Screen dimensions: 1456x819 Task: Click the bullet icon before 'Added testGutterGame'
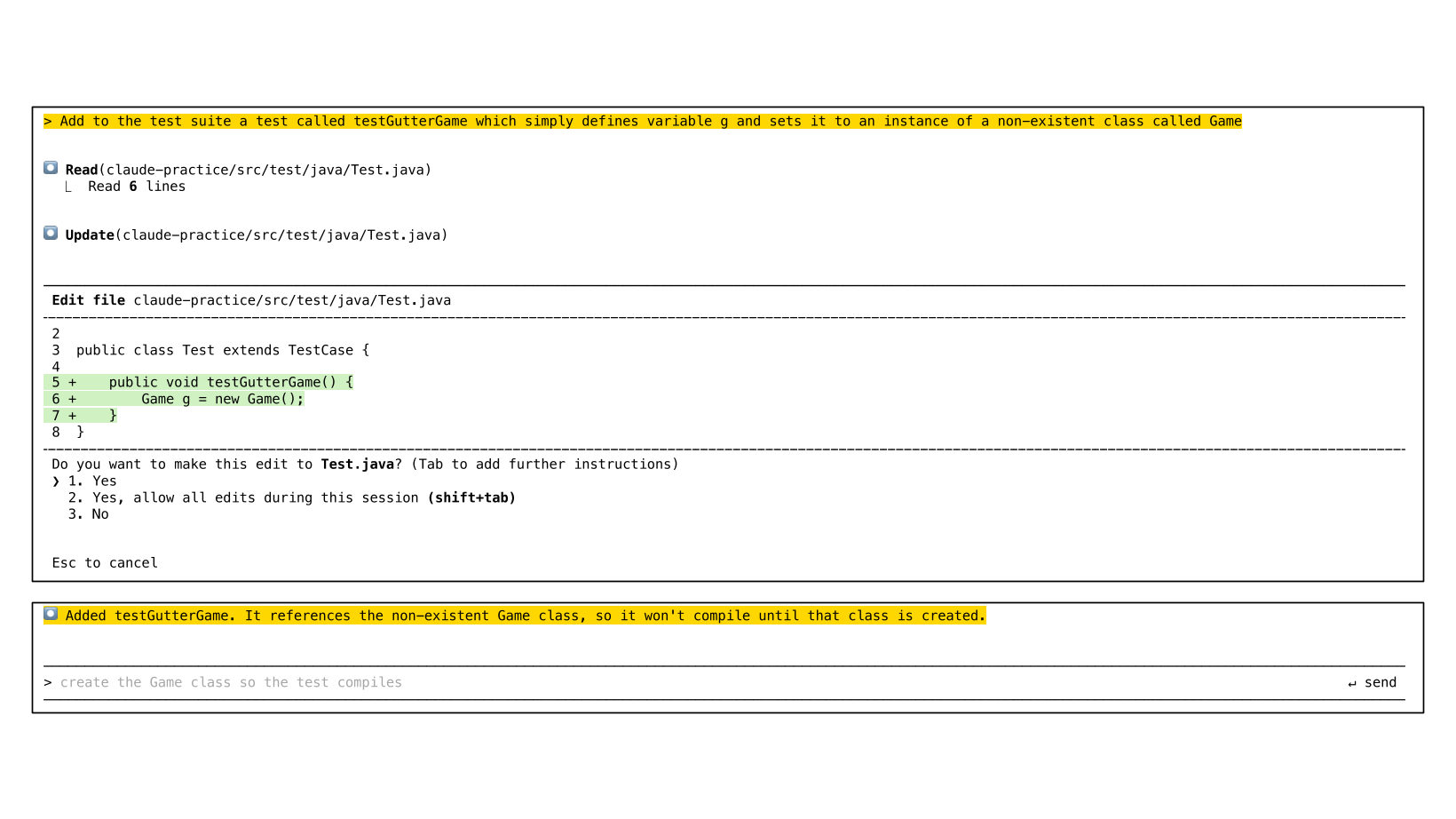click(x=51, y=614)
